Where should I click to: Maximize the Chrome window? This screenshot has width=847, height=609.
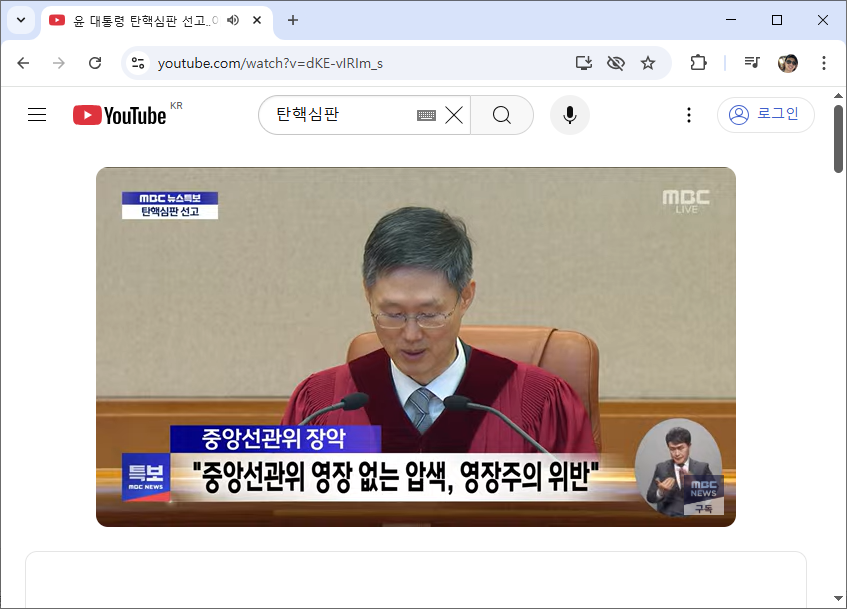coord(777,20)
